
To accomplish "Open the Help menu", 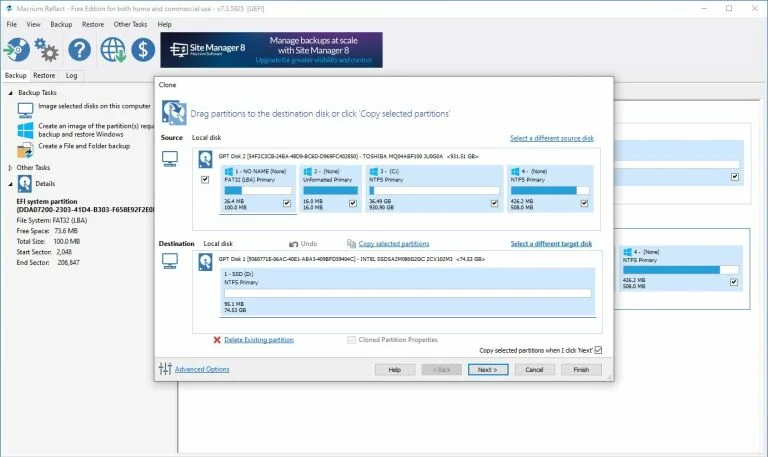I will pyautogui.click(x=165, y=24).
